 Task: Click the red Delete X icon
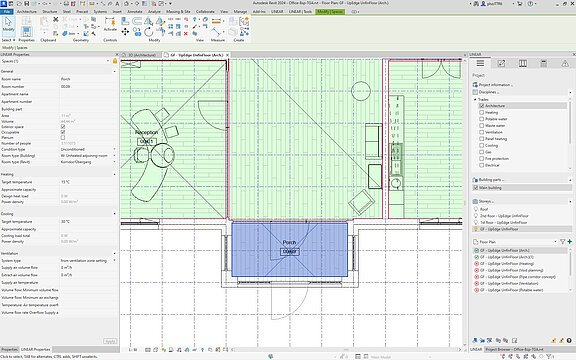click(186, 33)
